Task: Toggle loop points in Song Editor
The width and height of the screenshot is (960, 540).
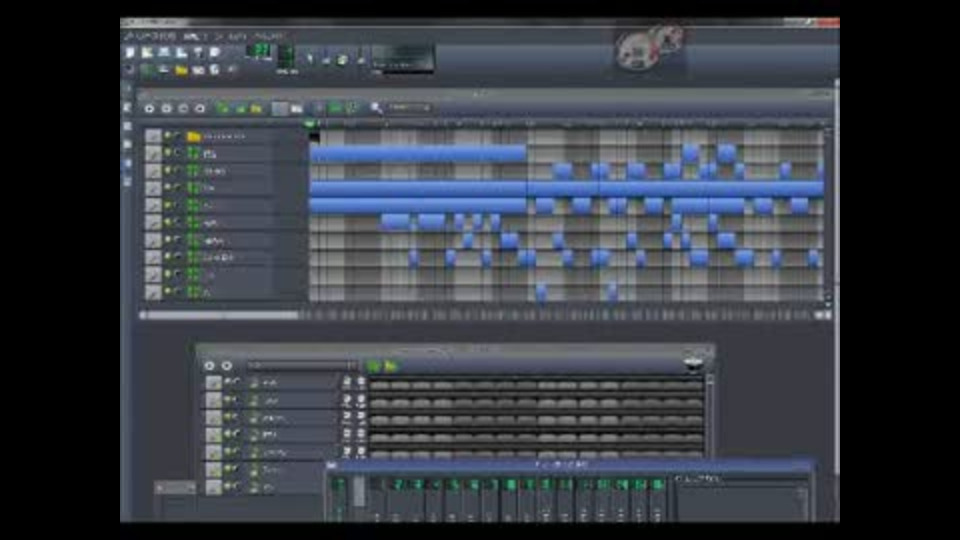Action: [x=335, y=109]
